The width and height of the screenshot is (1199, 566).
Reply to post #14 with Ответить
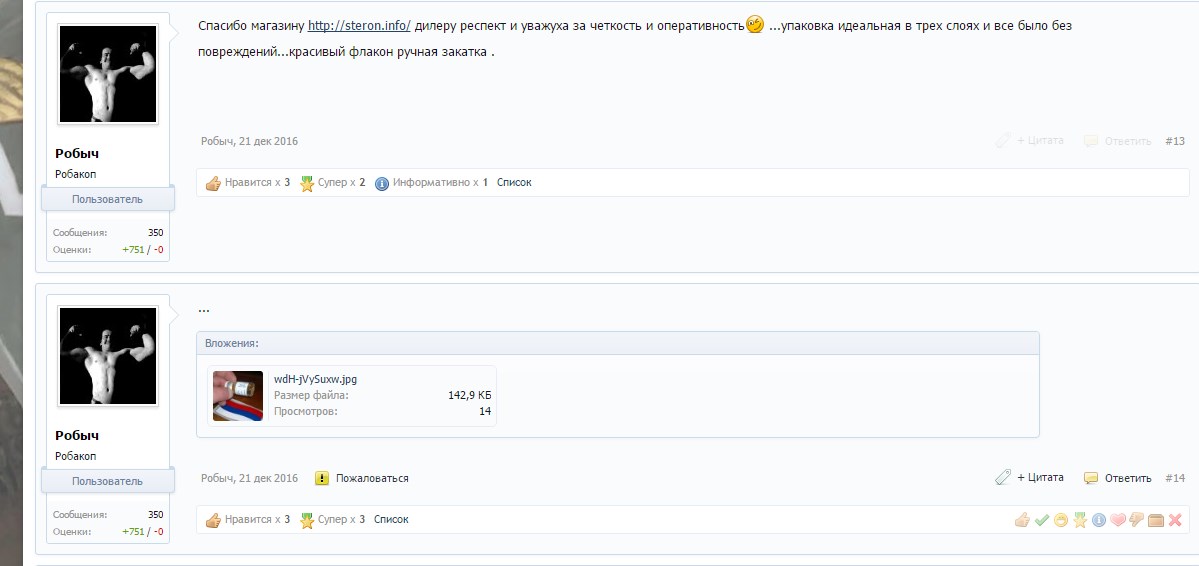[1127, 478]
